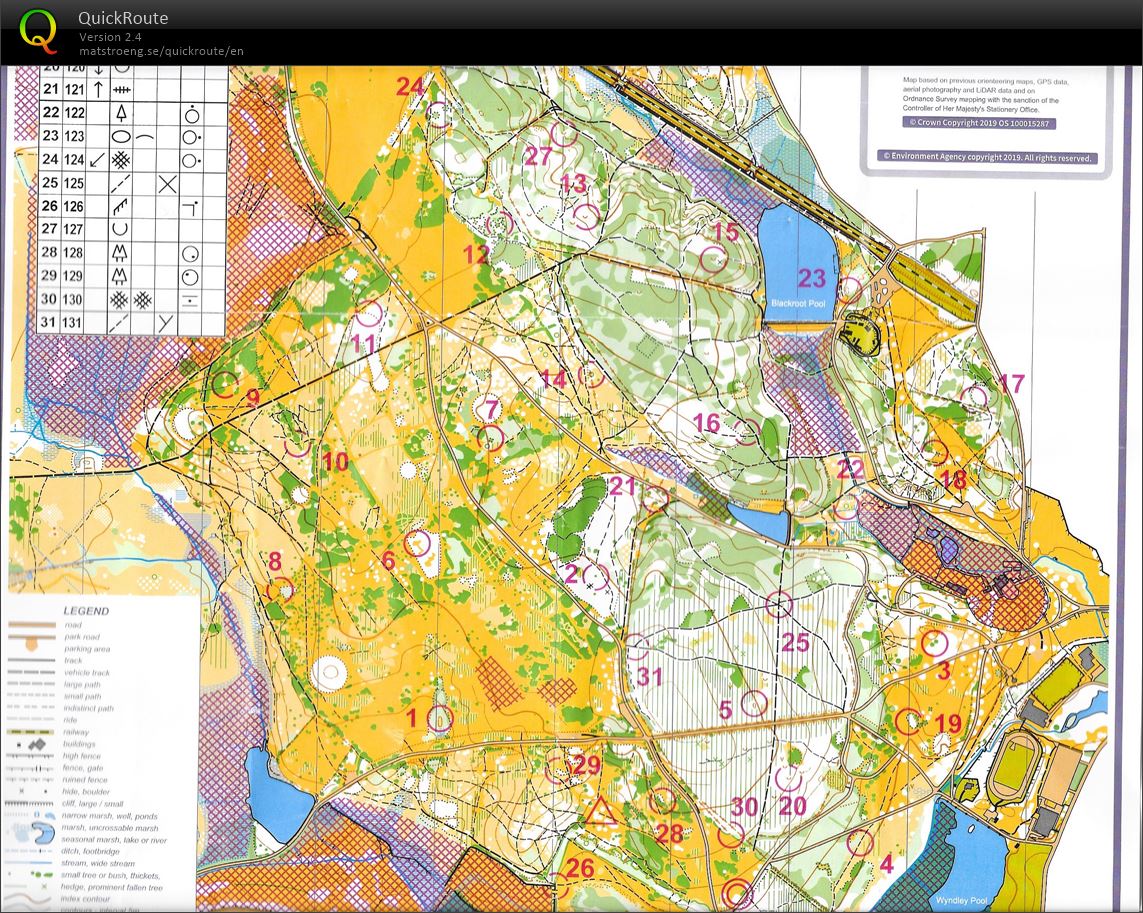Image resolution: width=1143 pixels, height=913 pixels.
Task: Click map control number 15
Action: click(x=725, y=232)
